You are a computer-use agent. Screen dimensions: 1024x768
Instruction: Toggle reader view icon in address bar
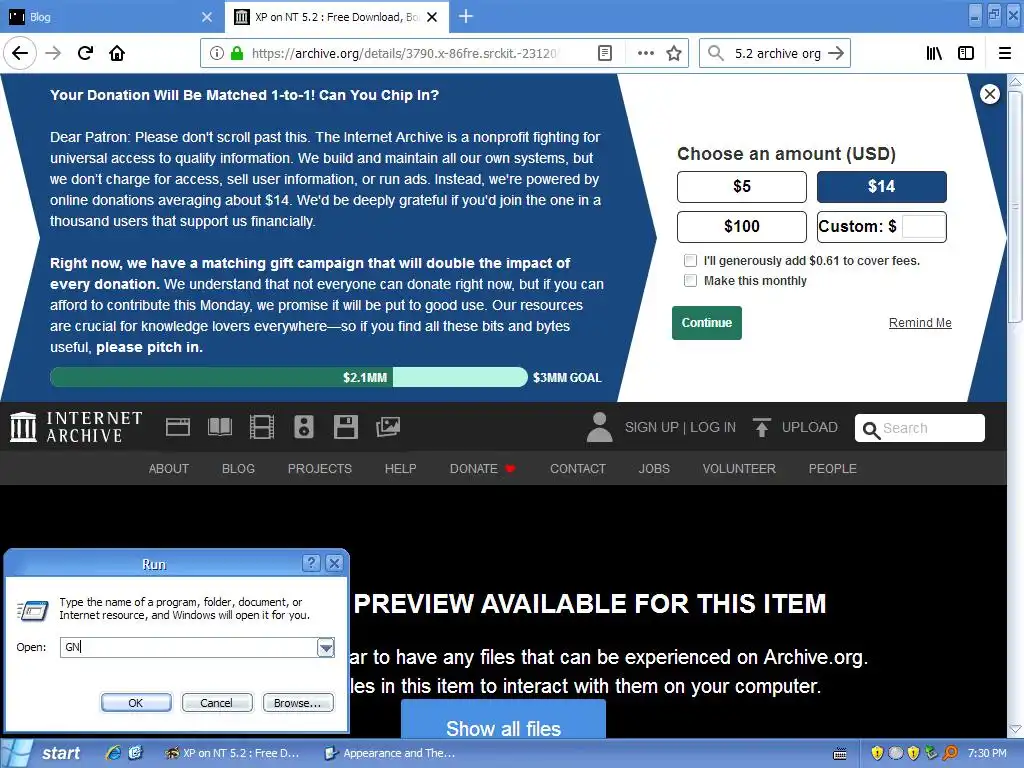[x=605, y=53]
